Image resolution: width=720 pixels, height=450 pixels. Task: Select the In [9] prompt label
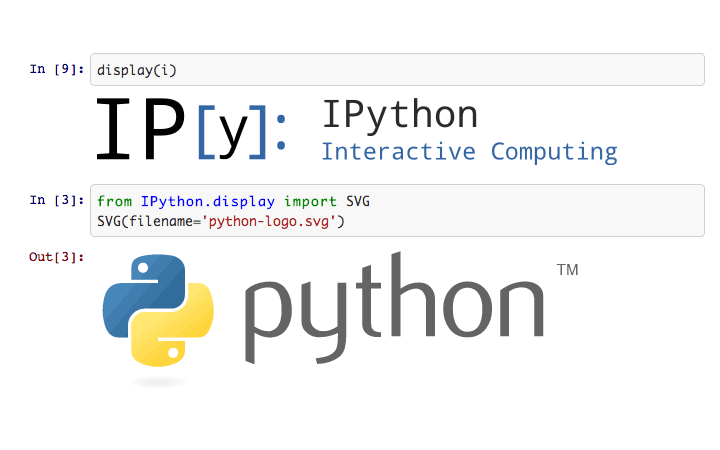click(x=57, y=69)
